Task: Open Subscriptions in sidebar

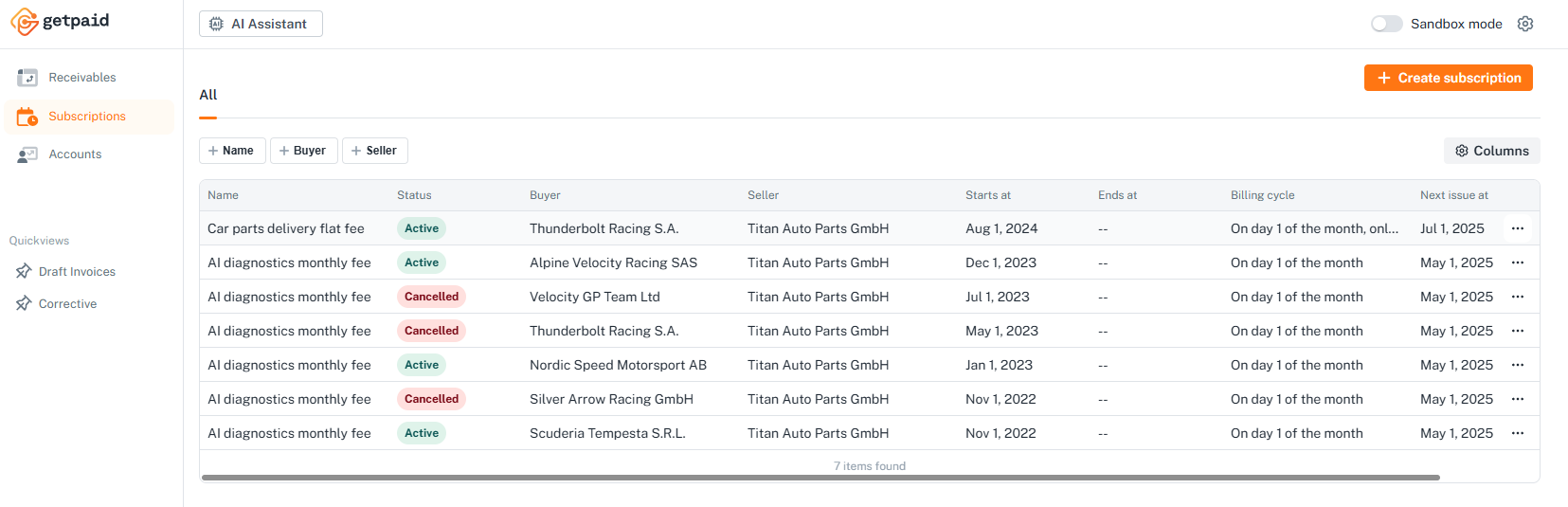Action: tap(87, 117)
